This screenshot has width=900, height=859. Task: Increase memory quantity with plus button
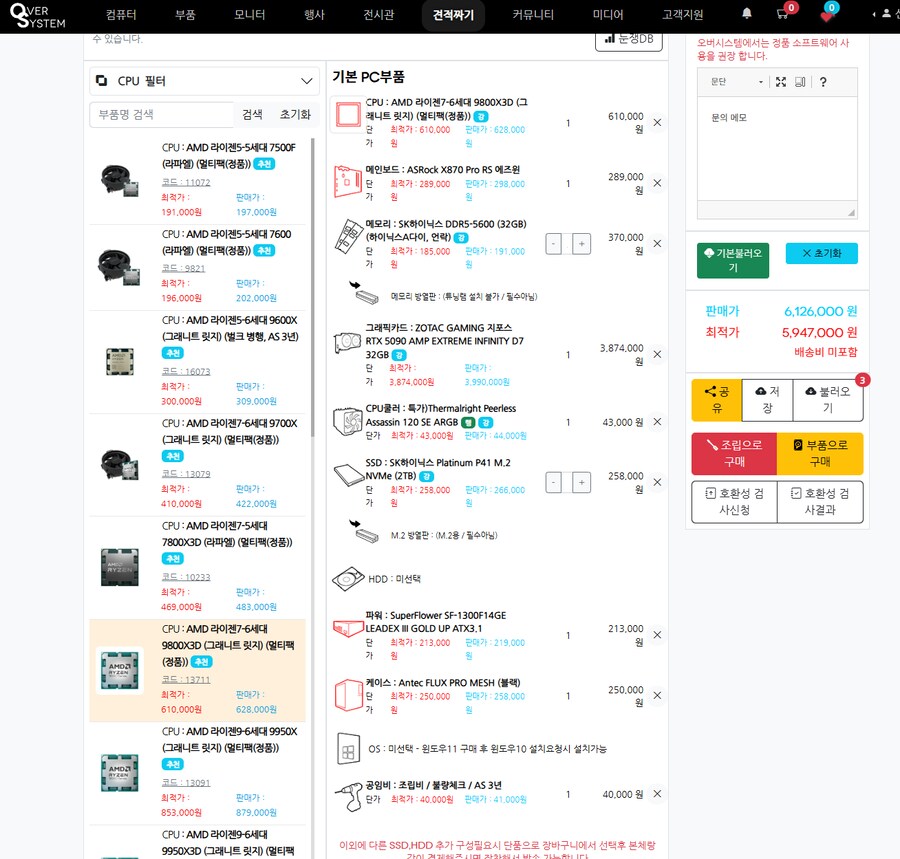coord(582,243)
